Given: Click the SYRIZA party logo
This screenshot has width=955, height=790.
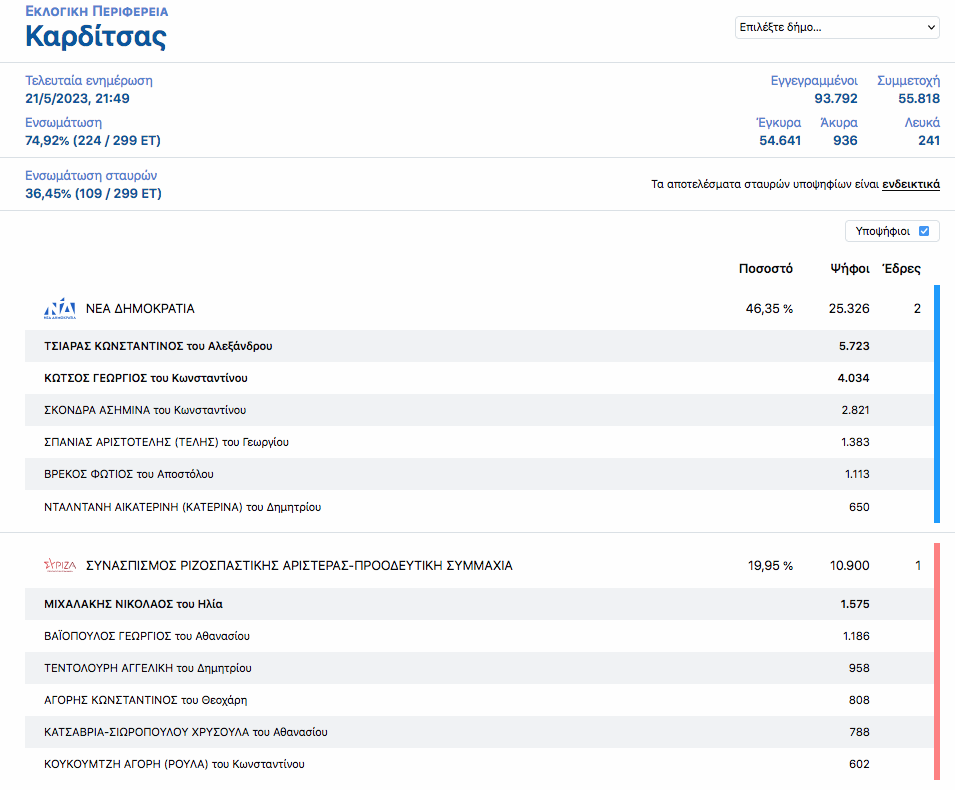Looking at the screenshot, I should (x=60, y=566).
